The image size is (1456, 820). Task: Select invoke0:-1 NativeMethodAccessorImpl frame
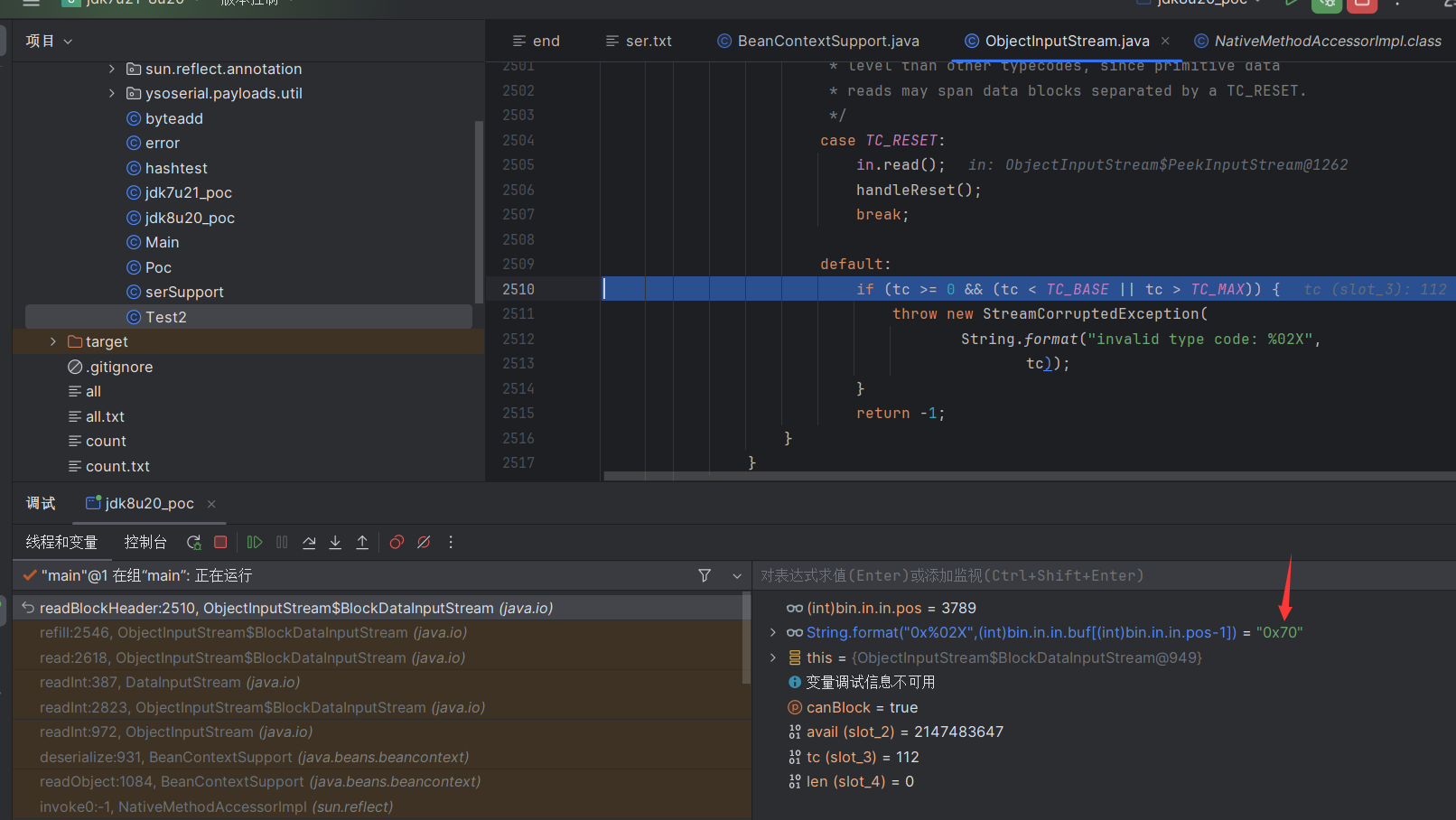tap(381, 806)
